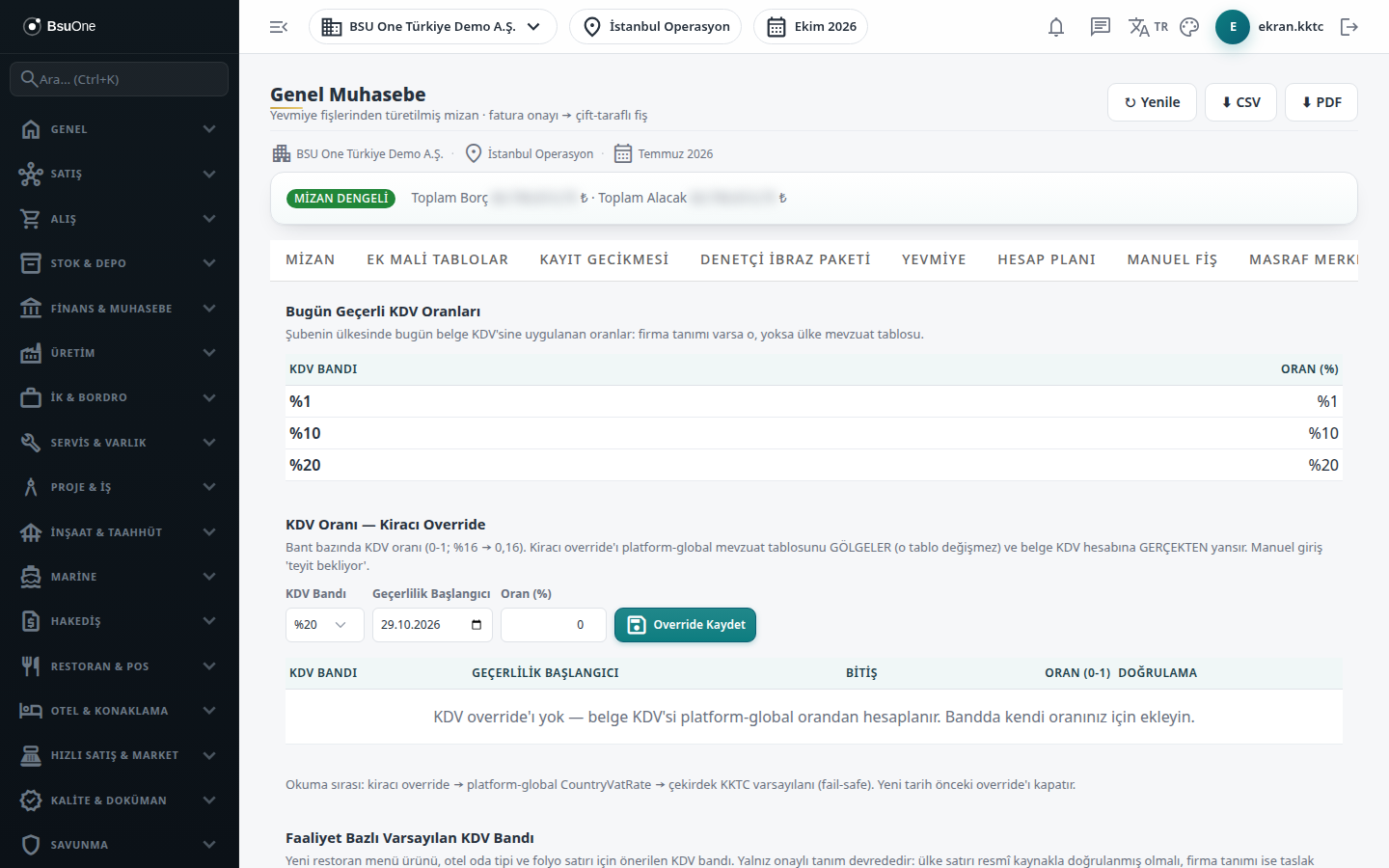Screen dimensions: 1389x868
Task: Open the MARİNE boat icon
Action: [x=31, y=577]
